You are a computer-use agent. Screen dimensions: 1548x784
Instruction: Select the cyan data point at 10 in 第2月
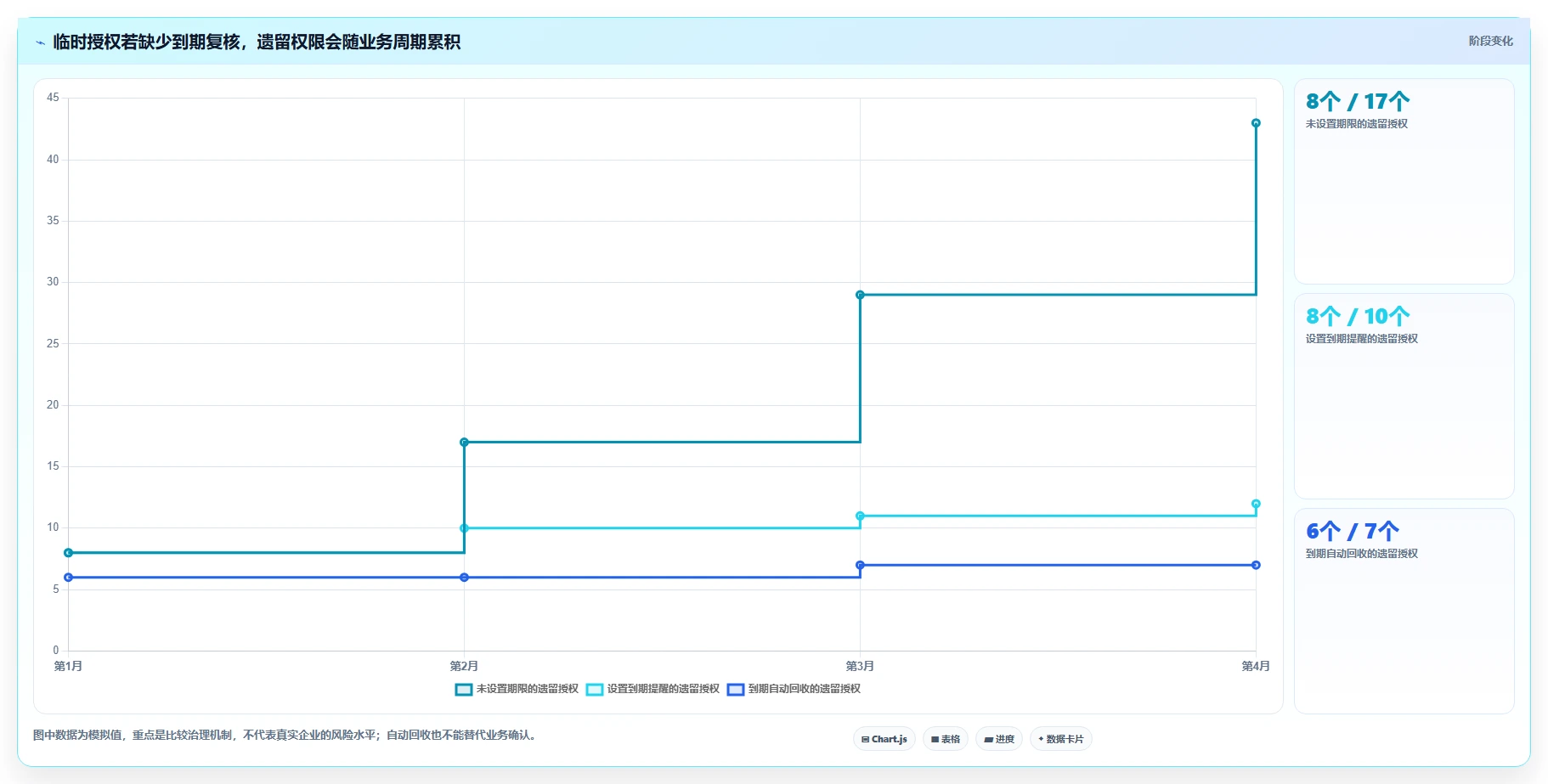coord(464,528)
